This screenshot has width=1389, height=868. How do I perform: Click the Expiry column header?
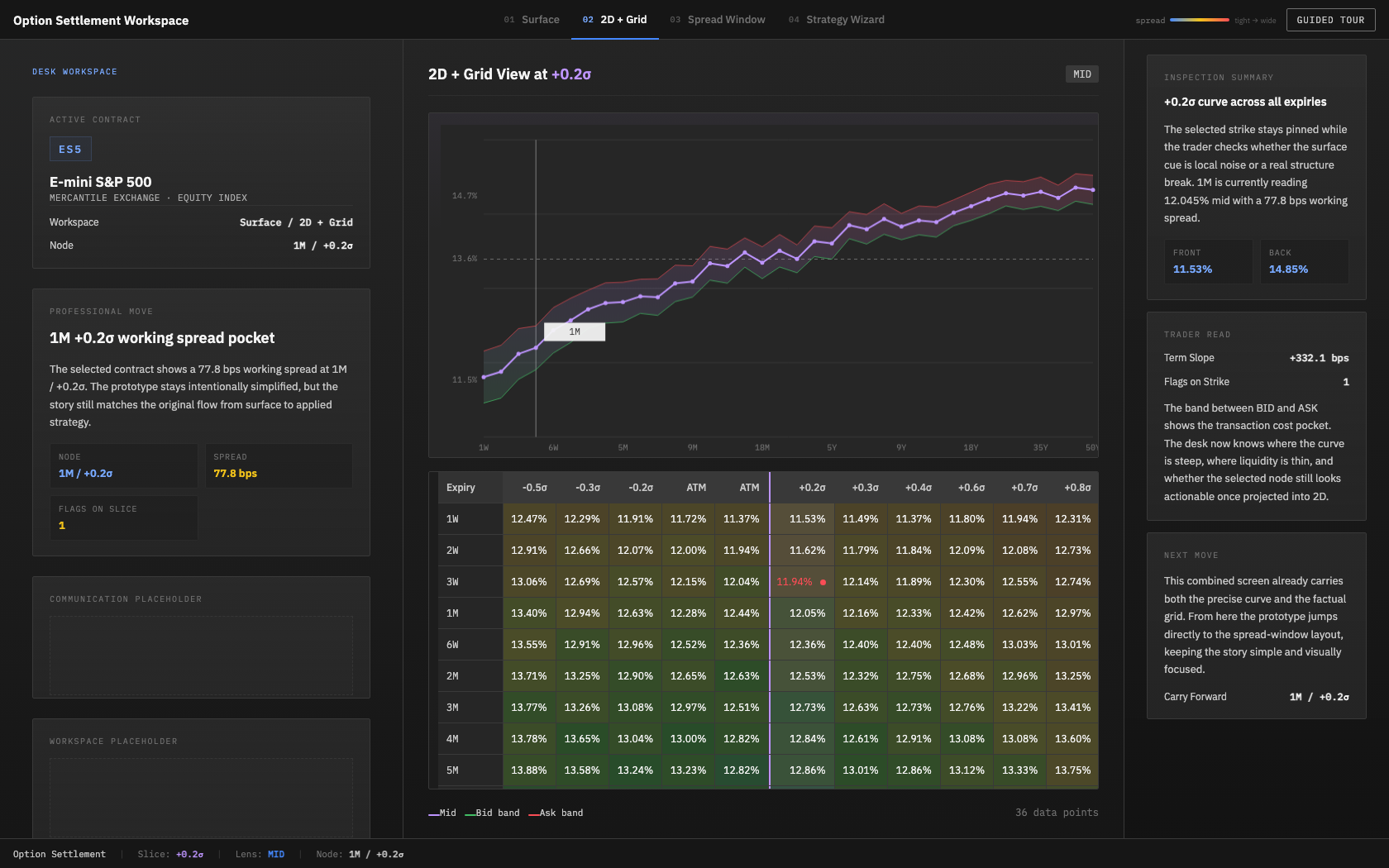[x=470, y=488]
